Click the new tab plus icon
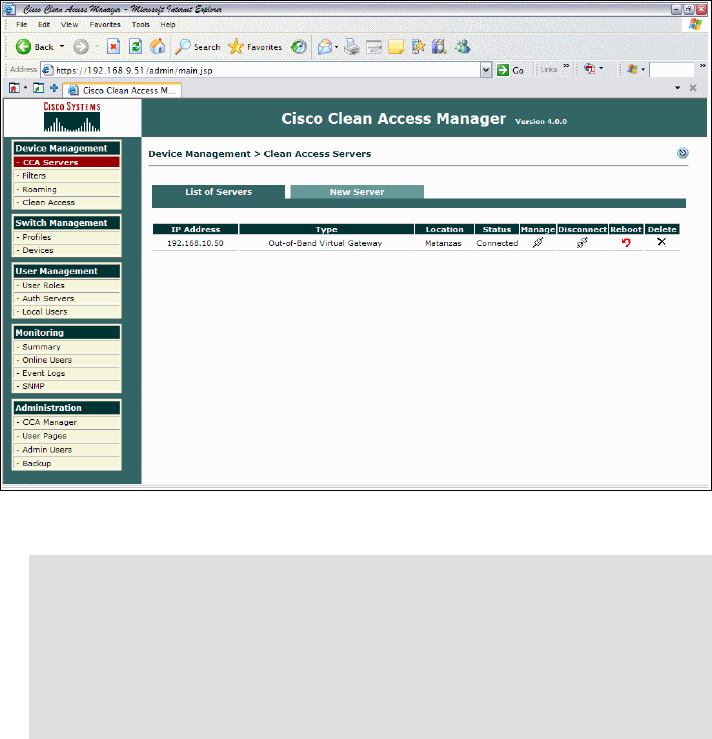This screenshot has height=739, width=712. coord(54,88)
